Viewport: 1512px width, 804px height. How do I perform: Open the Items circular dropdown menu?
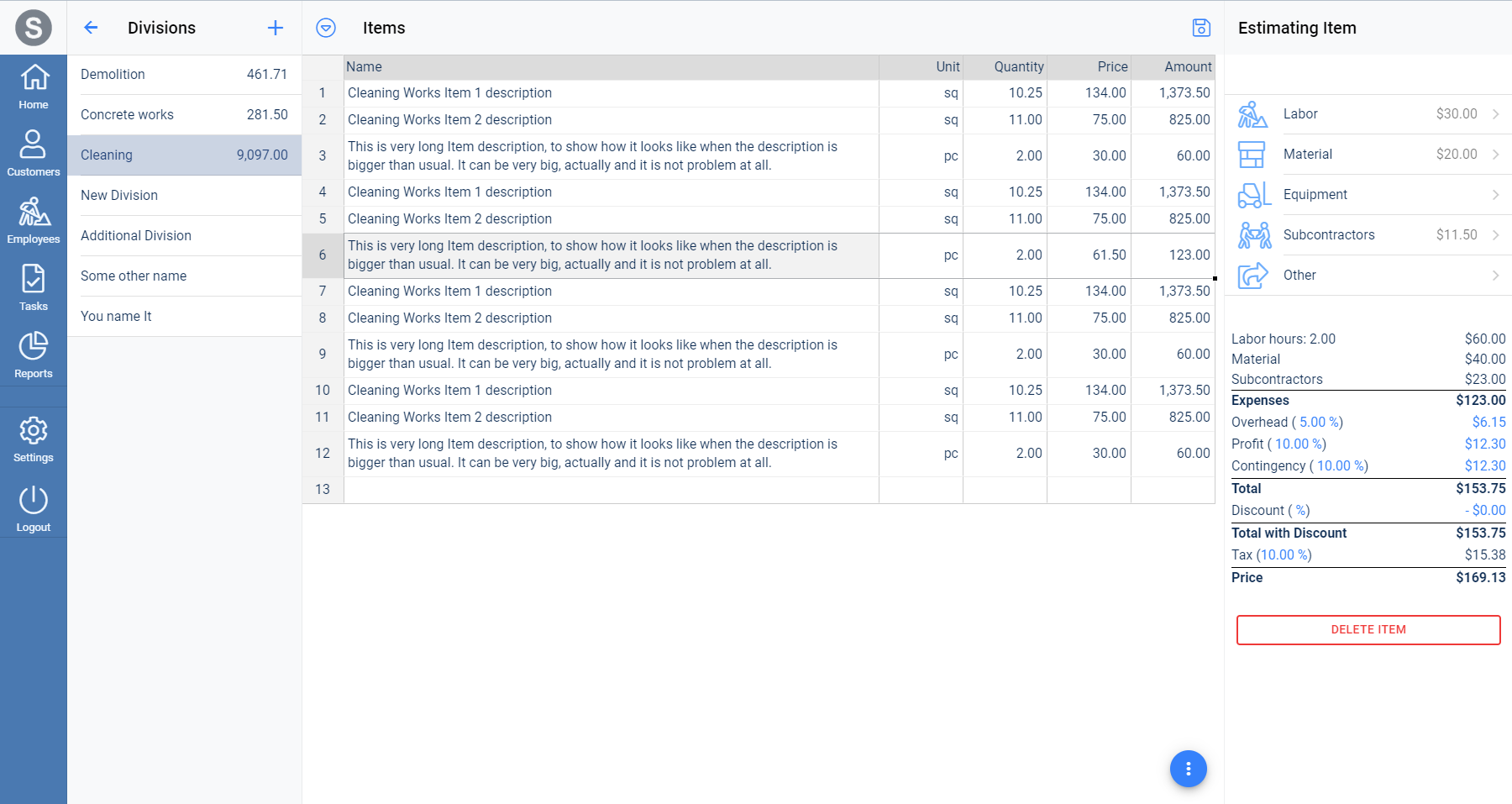coord(326,28)
